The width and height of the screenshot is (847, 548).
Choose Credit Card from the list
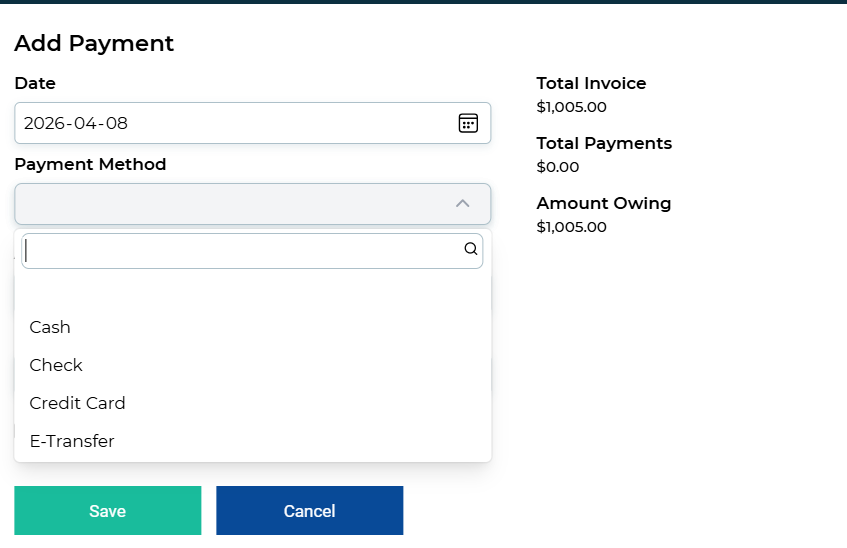(x=77, y=403)
